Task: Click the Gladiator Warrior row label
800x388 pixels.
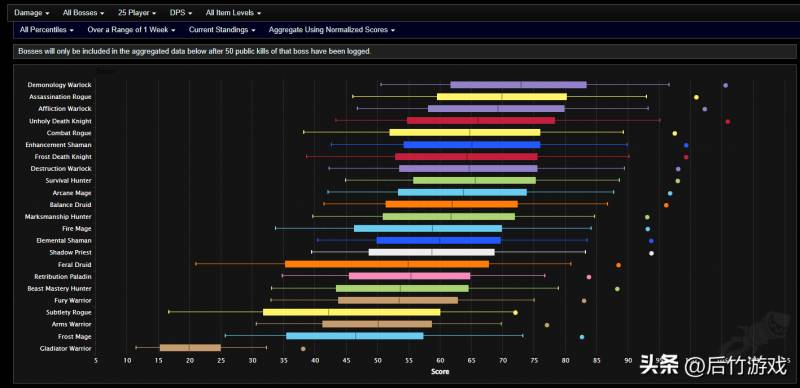Action: [66, 349]
